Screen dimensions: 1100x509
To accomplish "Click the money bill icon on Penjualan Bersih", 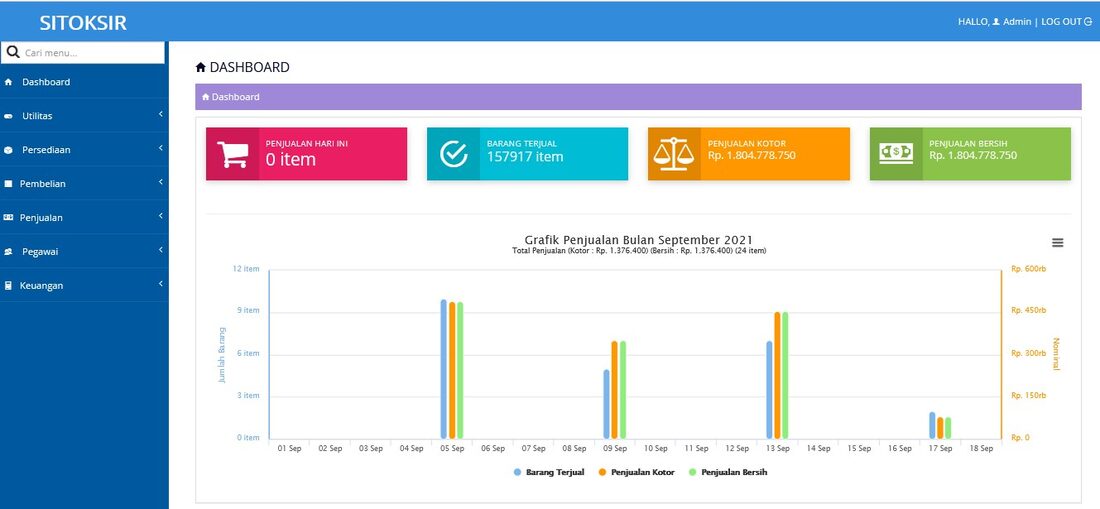I will 897,154.
